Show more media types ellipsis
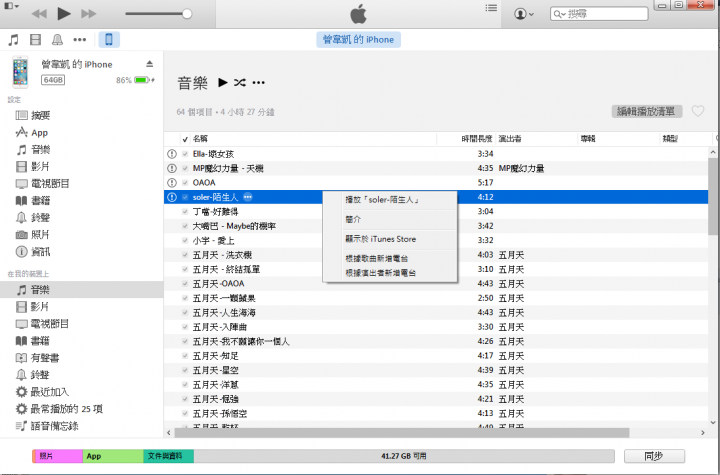The image size is (720, 475). click(79, 40)
